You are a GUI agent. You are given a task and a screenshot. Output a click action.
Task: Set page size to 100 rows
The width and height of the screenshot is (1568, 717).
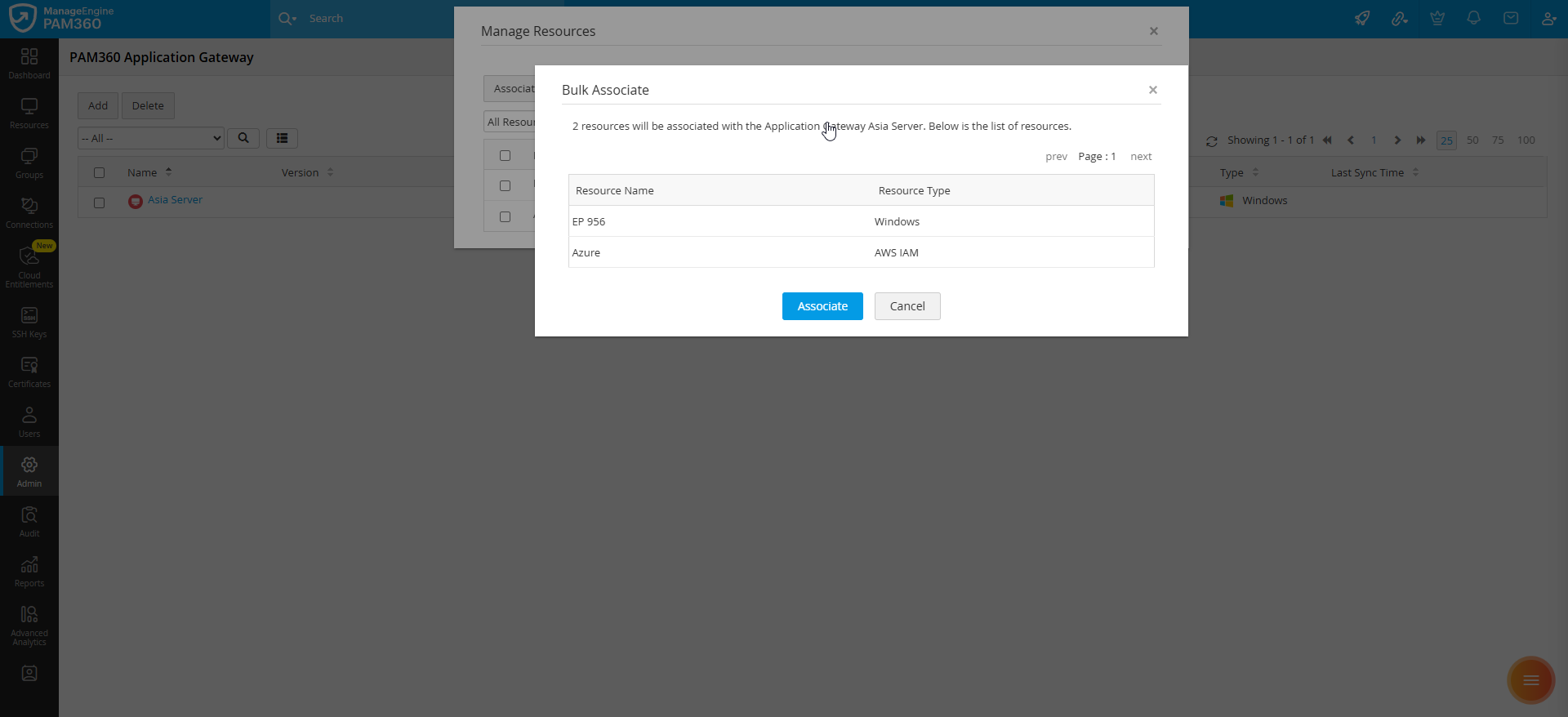pos(1526,140)
